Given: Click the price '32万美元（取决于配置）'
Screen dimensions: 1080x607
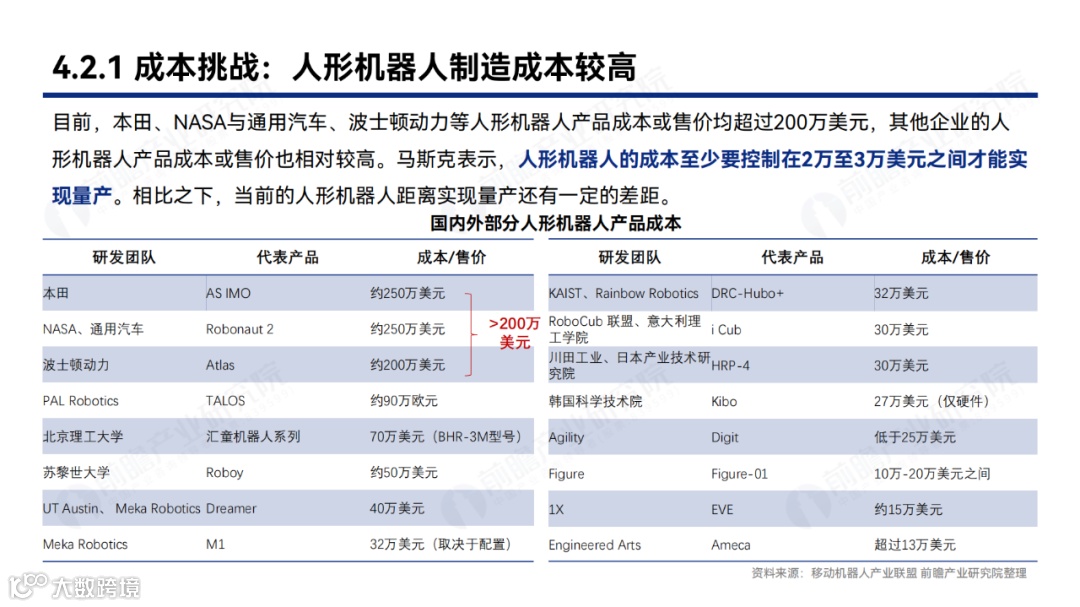Looking at the screenshot, I should point(444,544).
